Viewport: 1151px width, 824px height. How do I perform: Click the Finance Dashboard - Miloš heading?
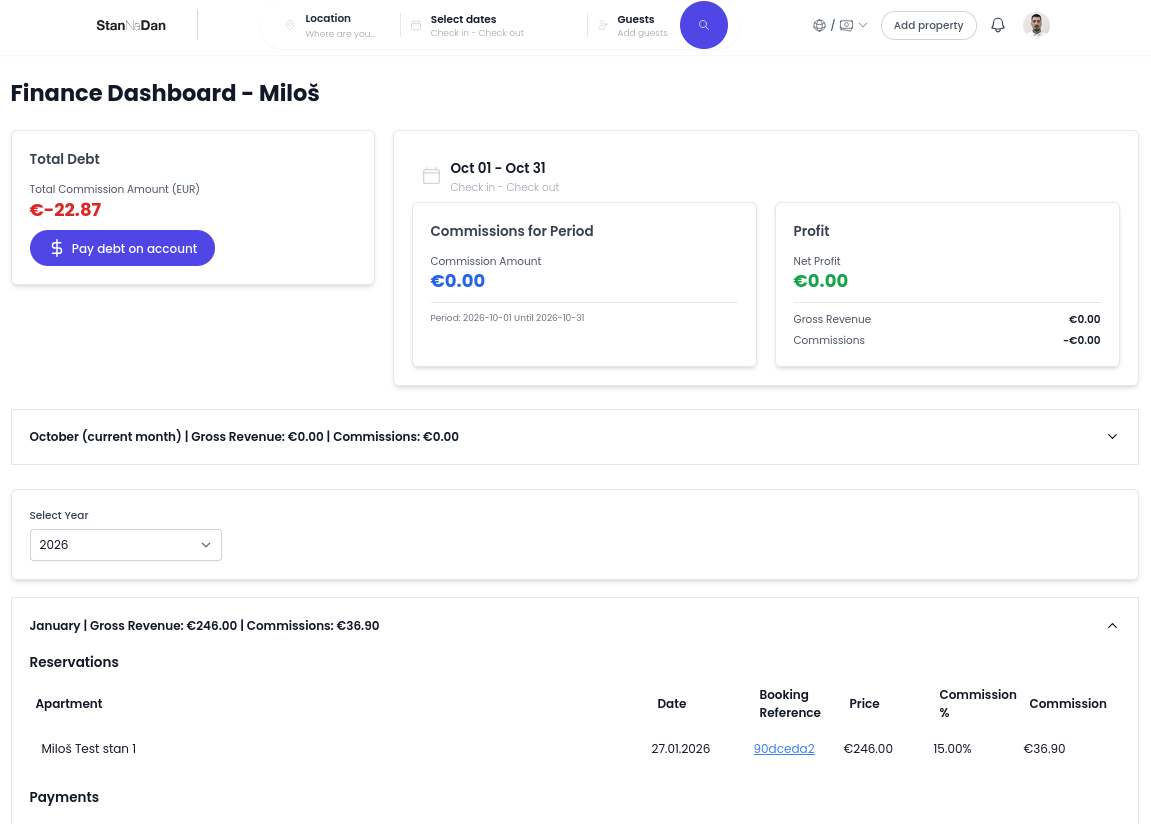coord(165,93)
